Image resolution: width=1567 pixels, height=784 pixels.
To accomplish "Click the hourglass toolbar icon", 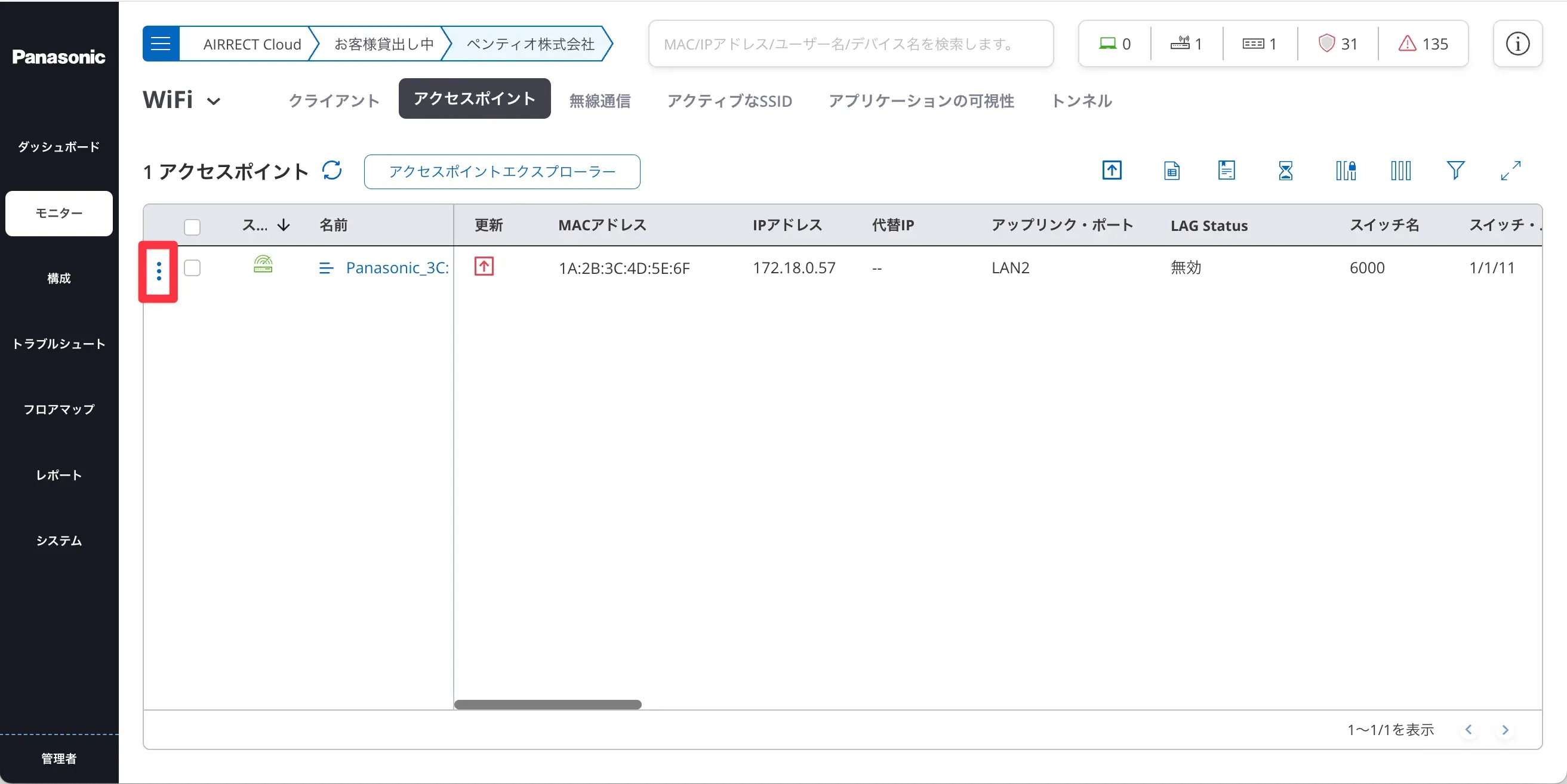I will tap(1285, 171).
